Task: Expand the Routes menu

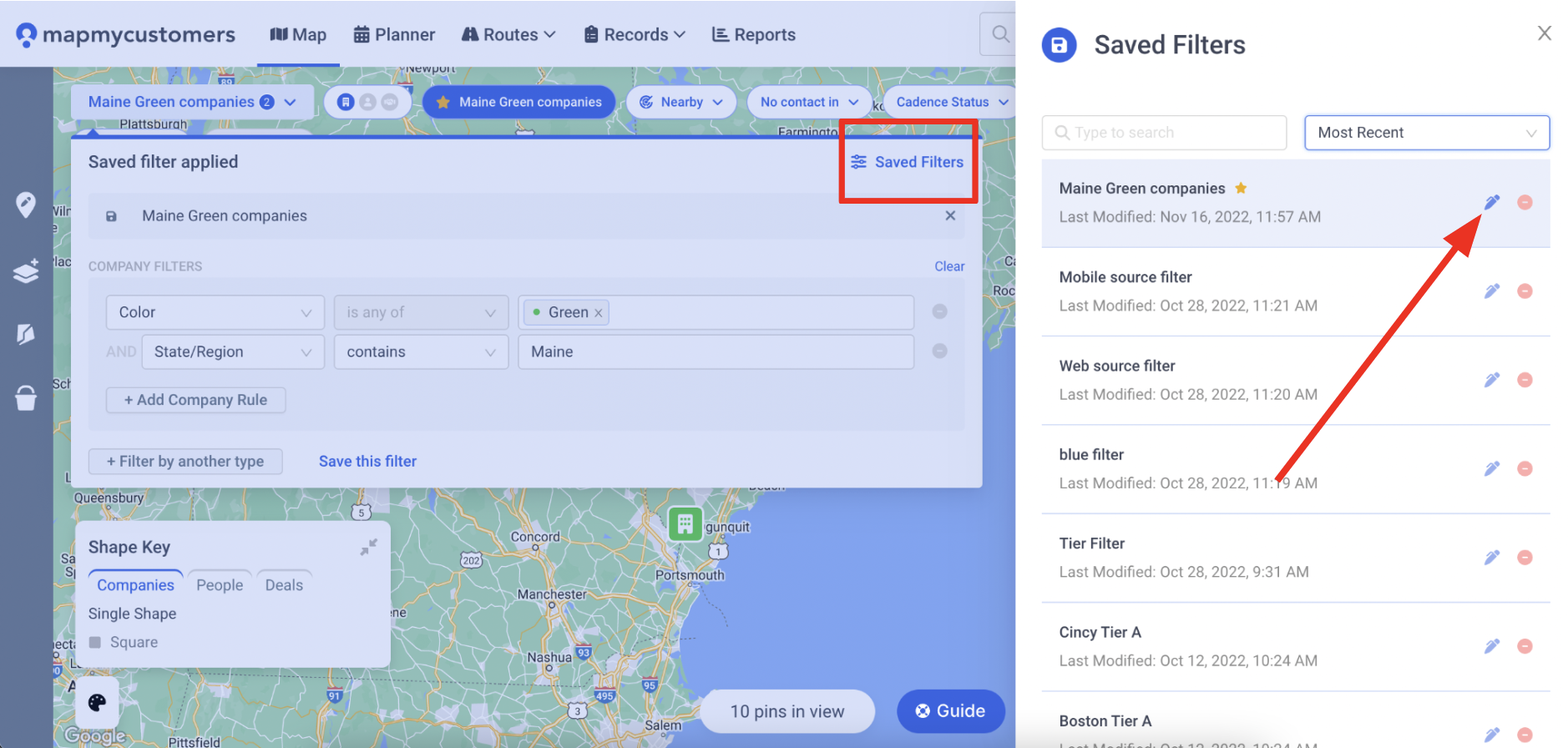Action: (508, 34)
